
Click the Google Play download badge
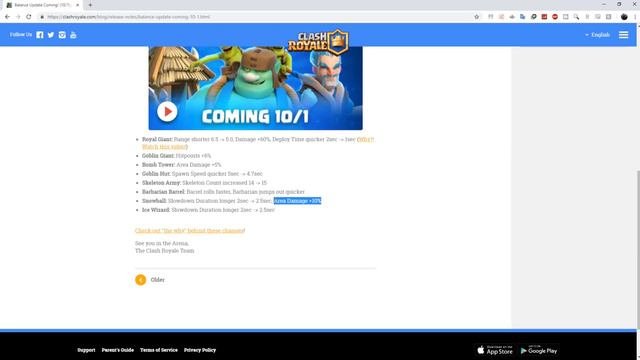tap(539, 350)
